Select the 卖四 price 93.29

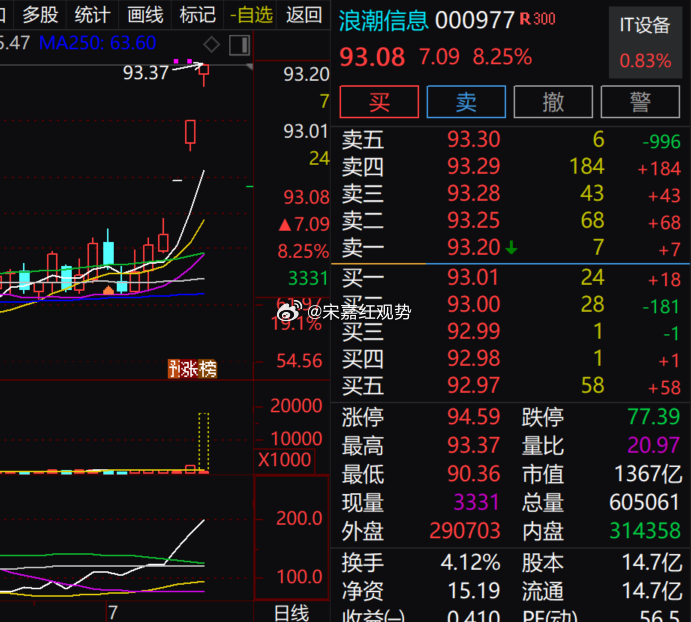point(474,166)
